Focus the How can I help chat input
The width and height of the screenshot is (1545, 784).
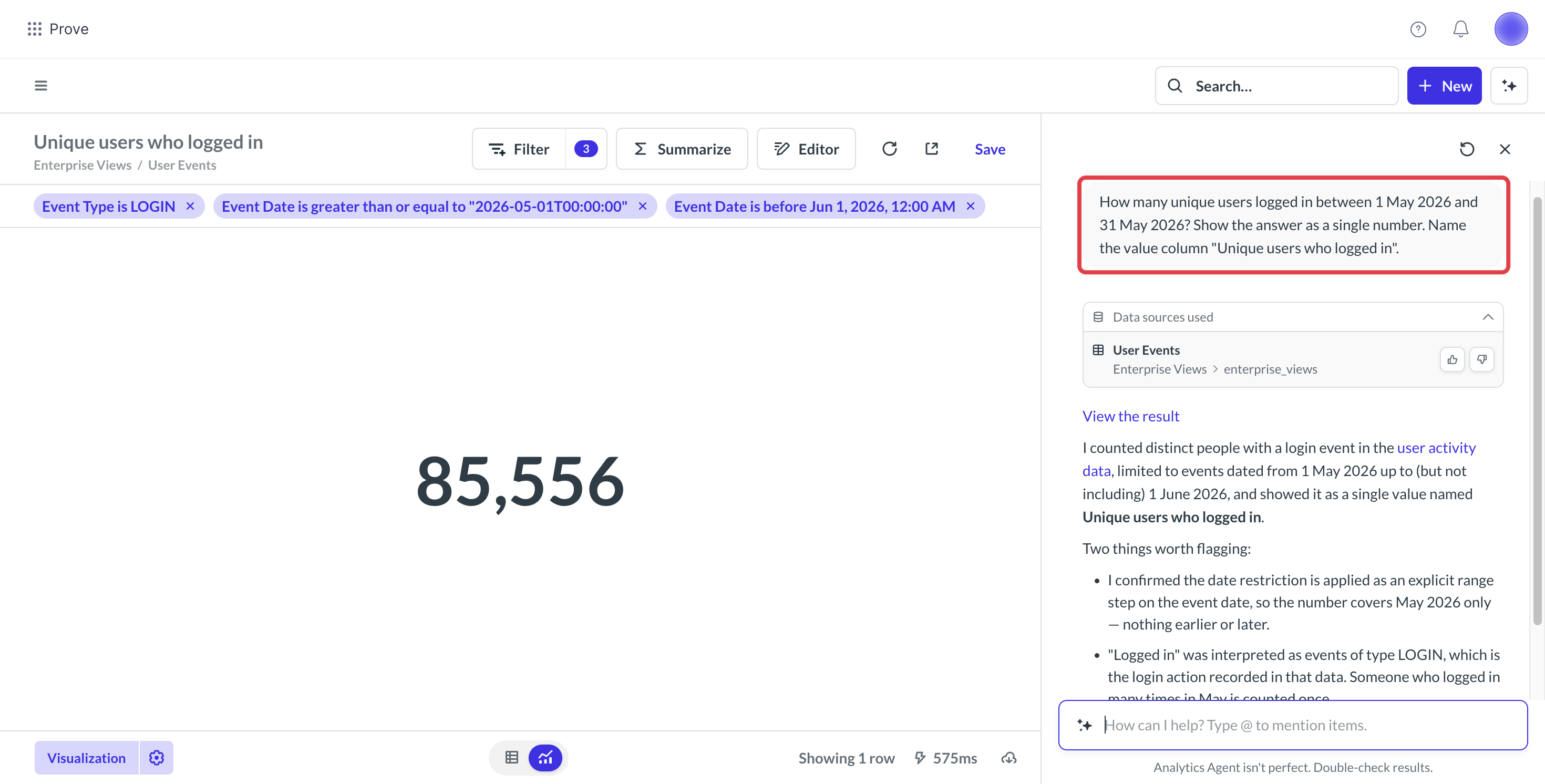1293,725
